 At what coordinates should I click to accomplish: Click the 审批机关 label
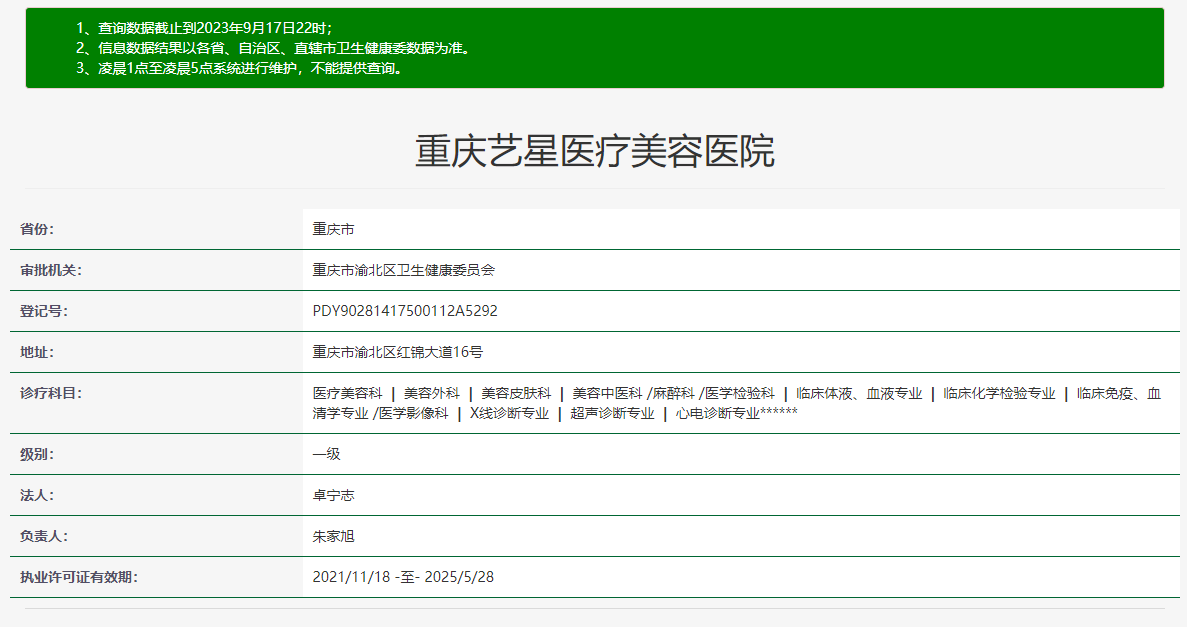coord(51,270)
